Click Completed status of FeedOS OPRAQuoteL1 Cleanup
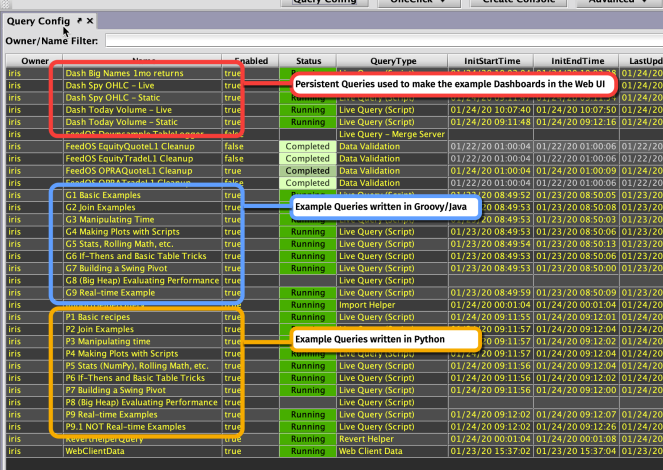This screenshot has width=663, height=470. 307,171
